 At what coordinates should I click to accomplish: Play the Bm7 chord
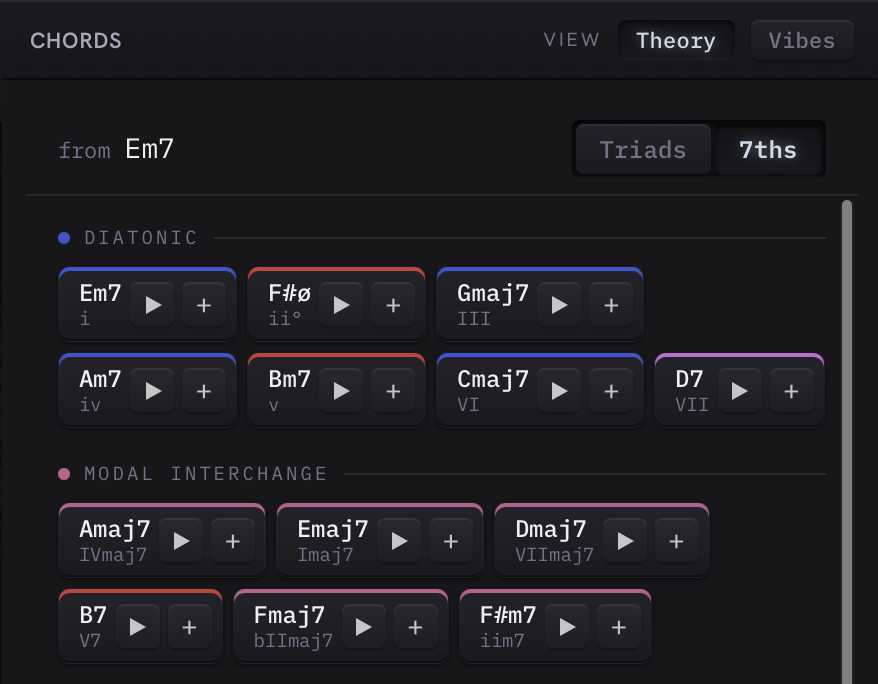[341, 391]
